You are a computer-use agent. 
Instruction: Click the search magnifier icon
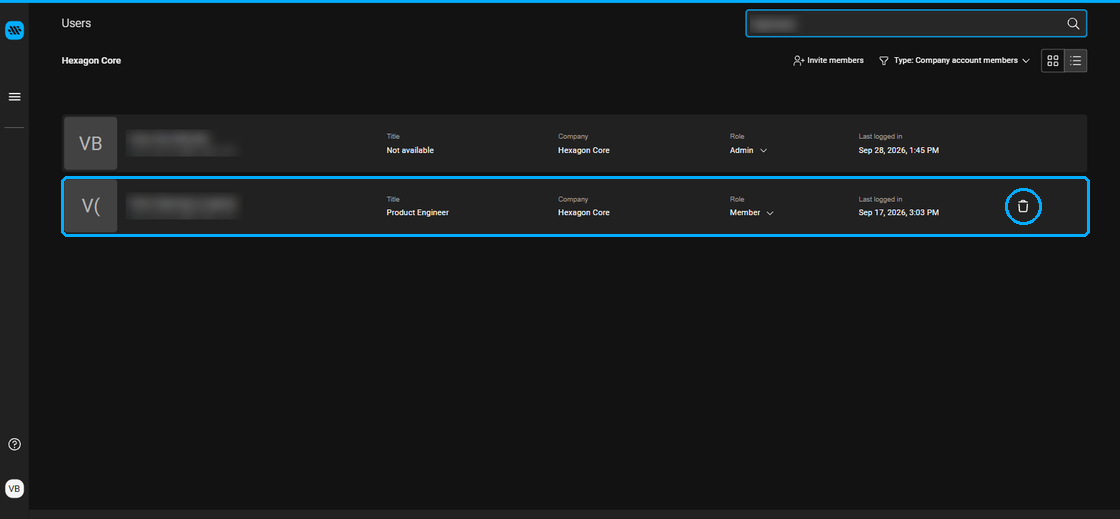click(1073, 24)
